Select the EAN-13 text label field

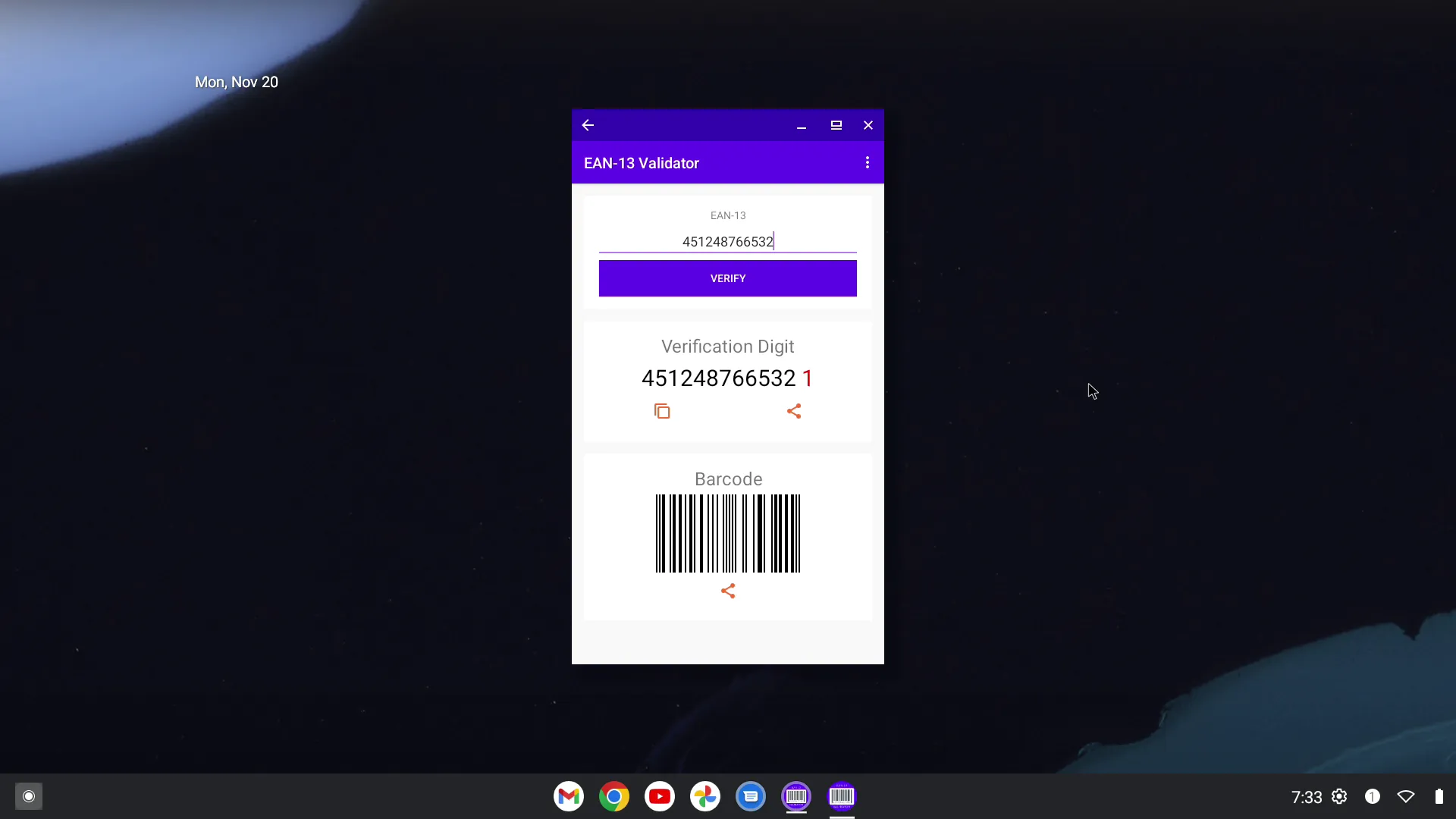[728, 215]
